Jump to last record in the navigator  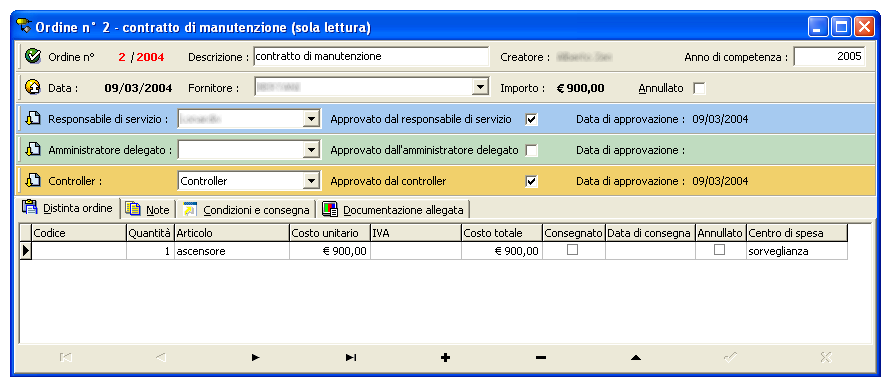351,357
